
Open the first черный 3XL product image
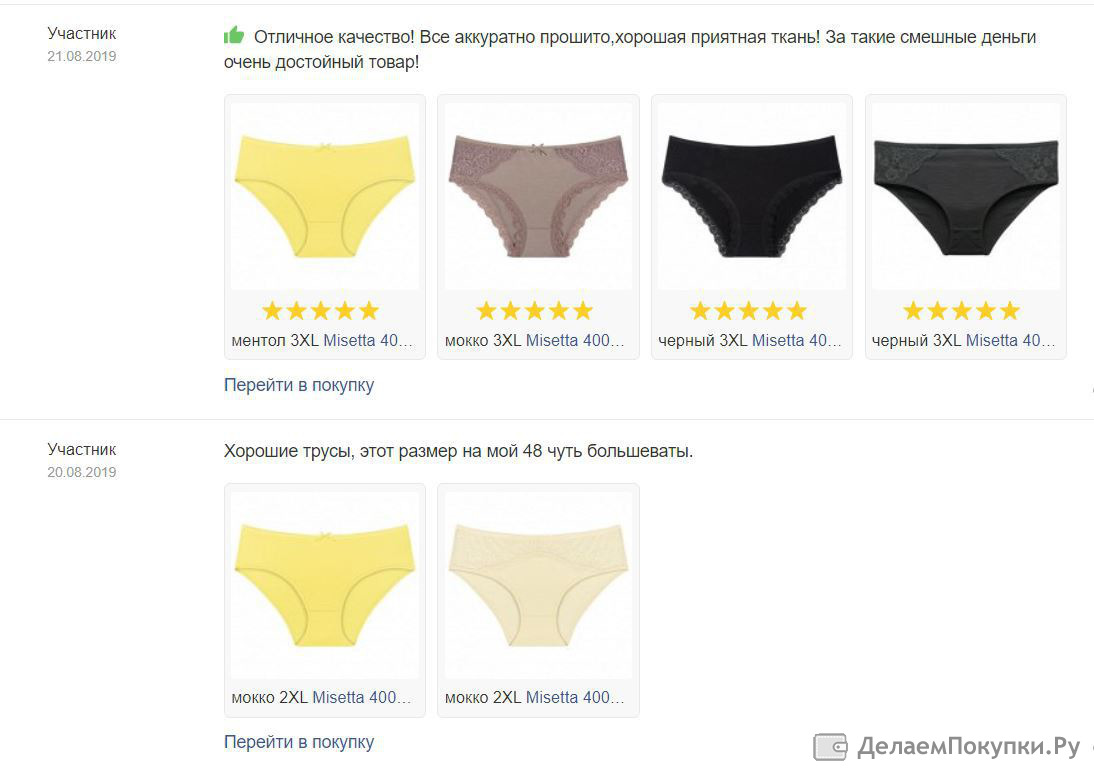coord(751,196)
